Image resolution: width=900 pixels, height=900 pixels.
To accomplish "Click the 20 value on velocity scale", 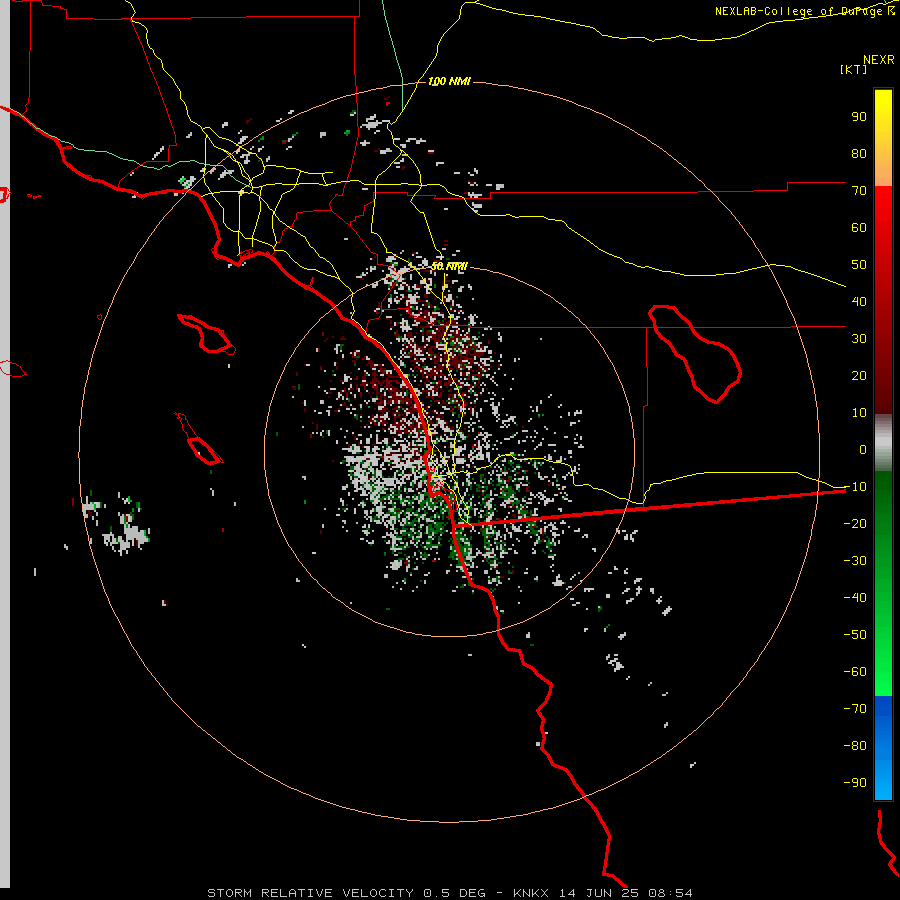I will (859, 376).
